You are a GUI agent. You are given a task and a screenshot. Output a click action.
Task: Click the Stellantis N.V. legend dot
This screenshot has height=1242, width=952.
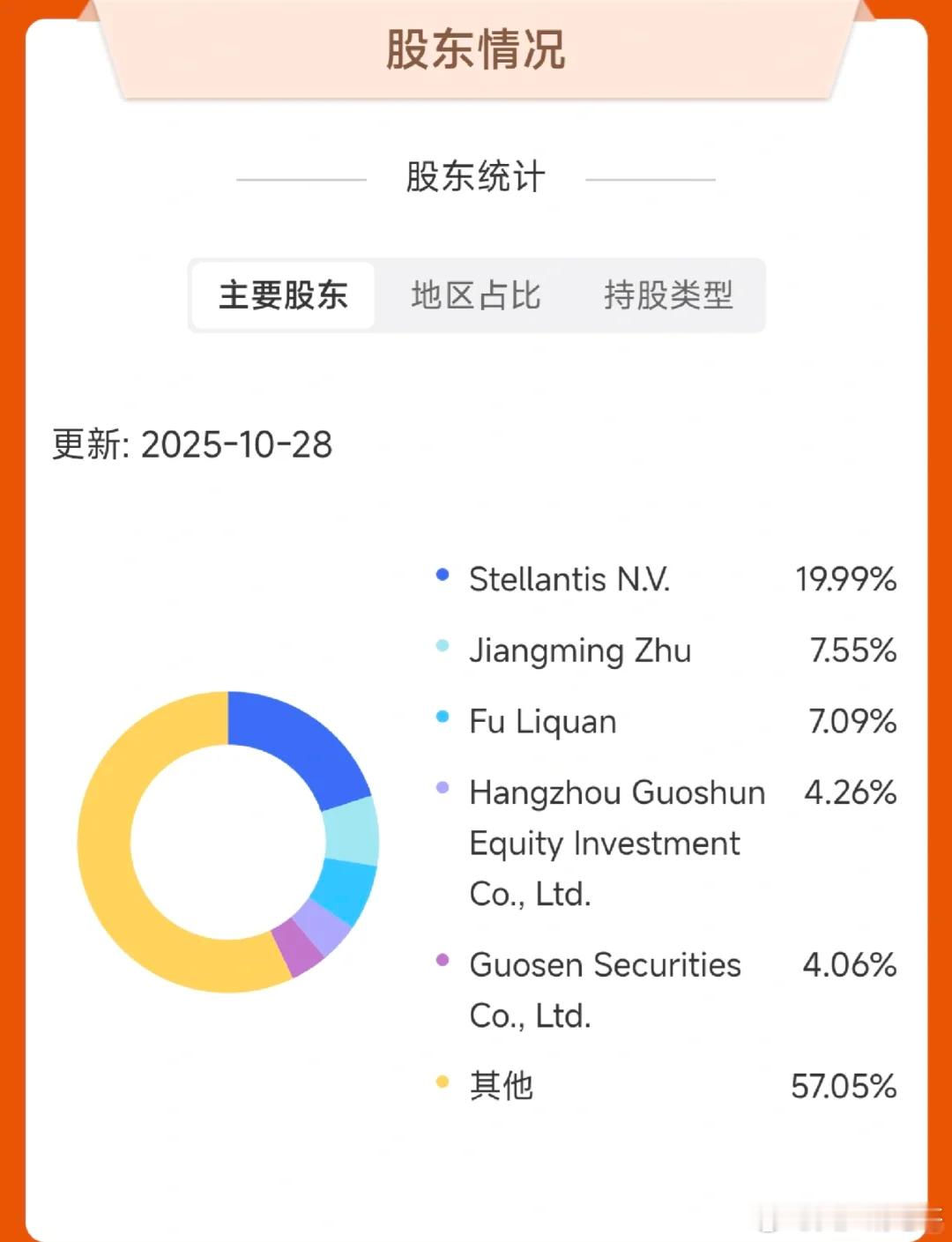(443, 575)
